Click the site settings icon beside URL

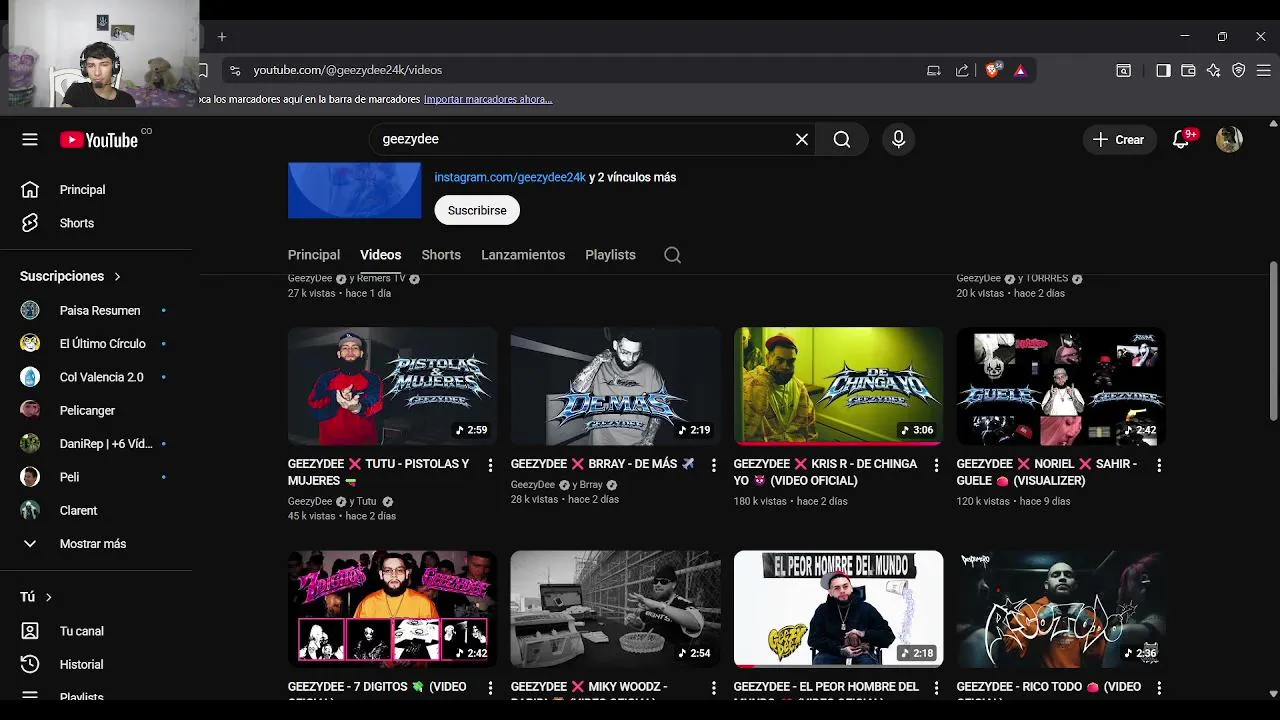click(x=235, y=70)
